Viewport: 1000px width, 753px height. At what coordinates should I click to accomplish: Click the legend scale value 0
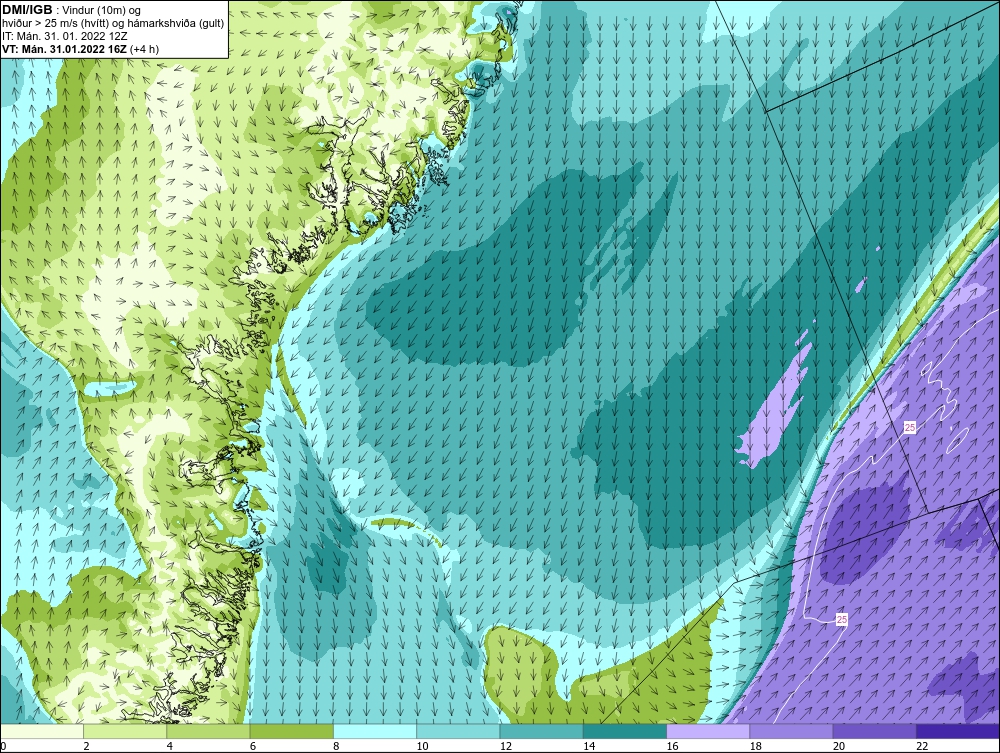3,747
